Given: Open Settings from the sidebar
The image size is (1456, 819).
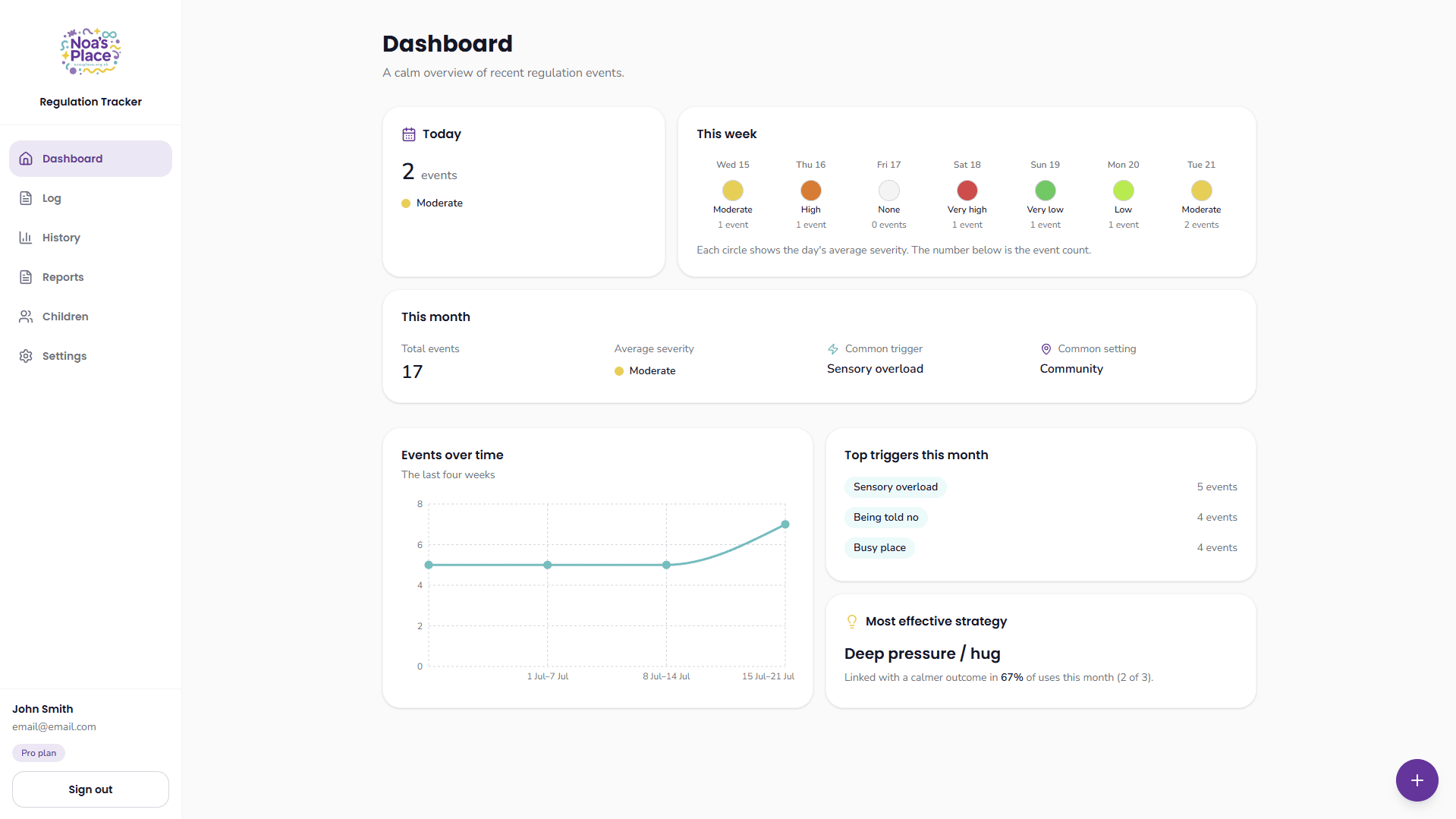Looking at the screenshot, I should pyautogui.click(x=90, y=356).
